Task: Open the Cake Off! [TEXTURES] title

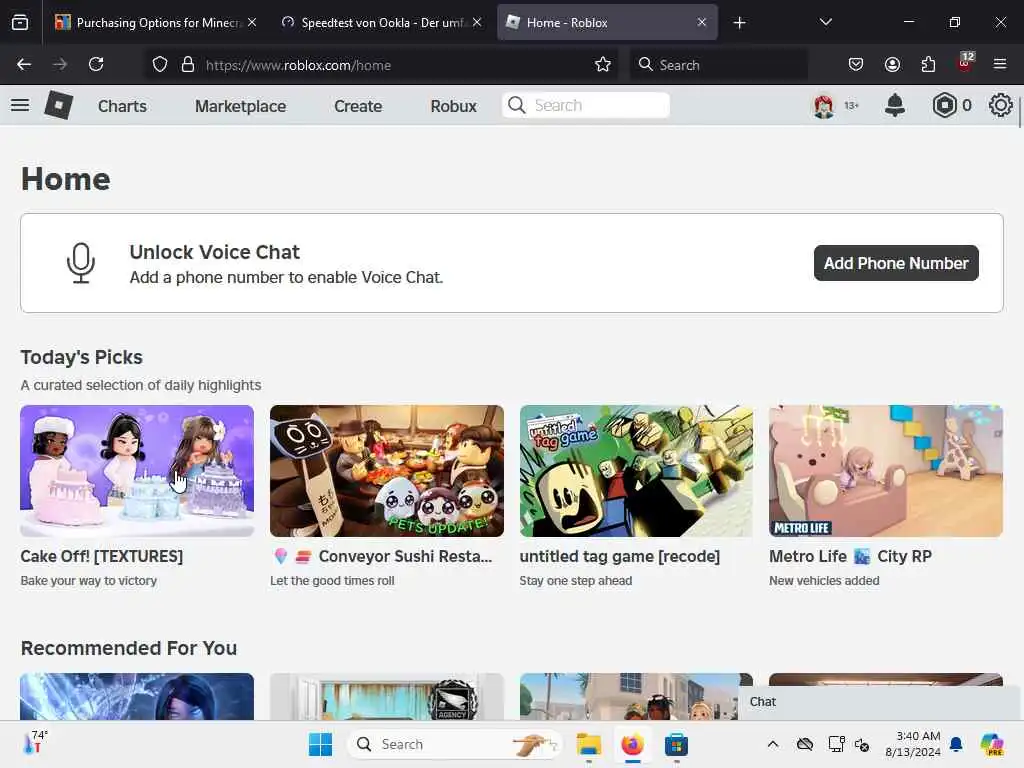Action: (102, 556)
